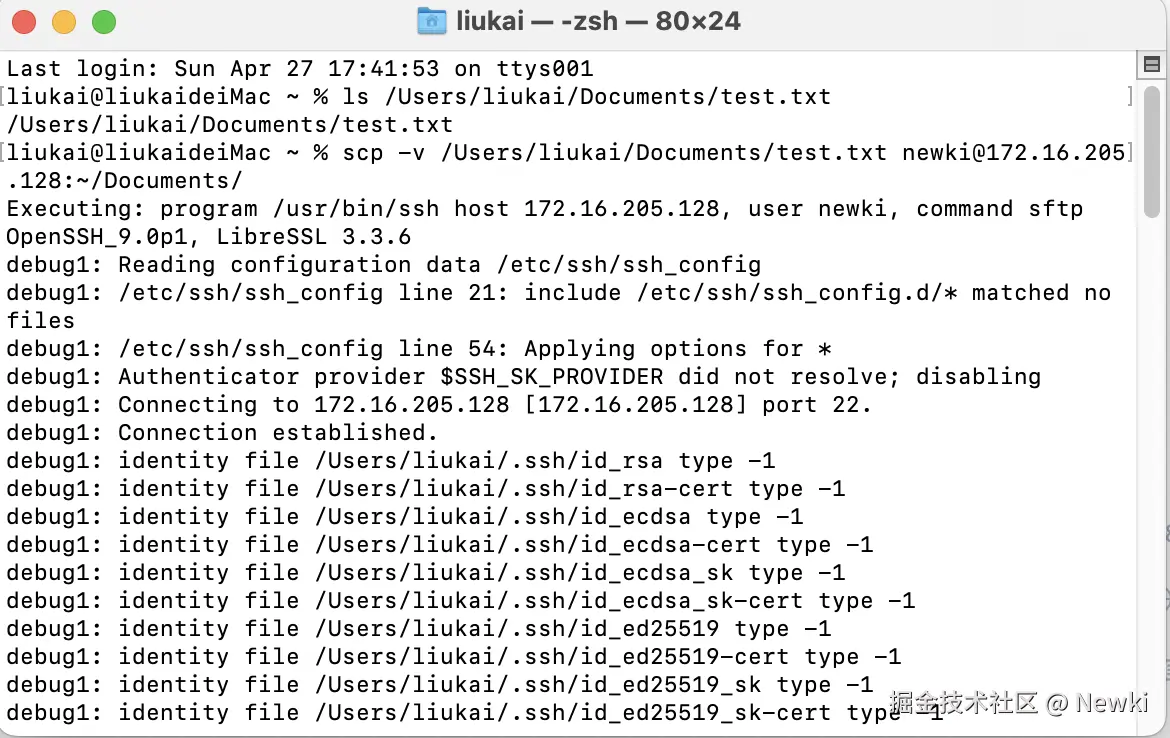Viewport: 1170px width, 738px height.
Task: Click the 'Connecting to 172.16.205.128' debug line
Action: pos(439,404)
